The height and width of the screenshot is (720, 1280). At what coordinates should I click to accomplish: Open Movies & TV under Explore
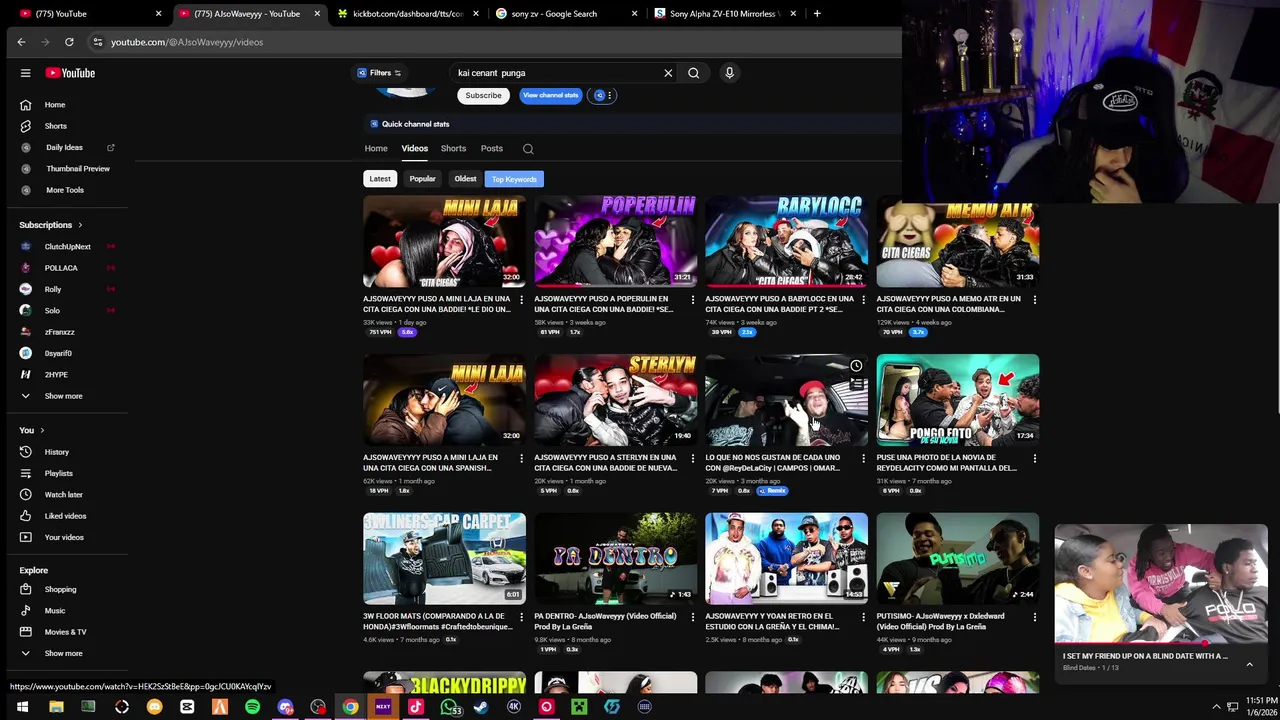tap(66, 632)
